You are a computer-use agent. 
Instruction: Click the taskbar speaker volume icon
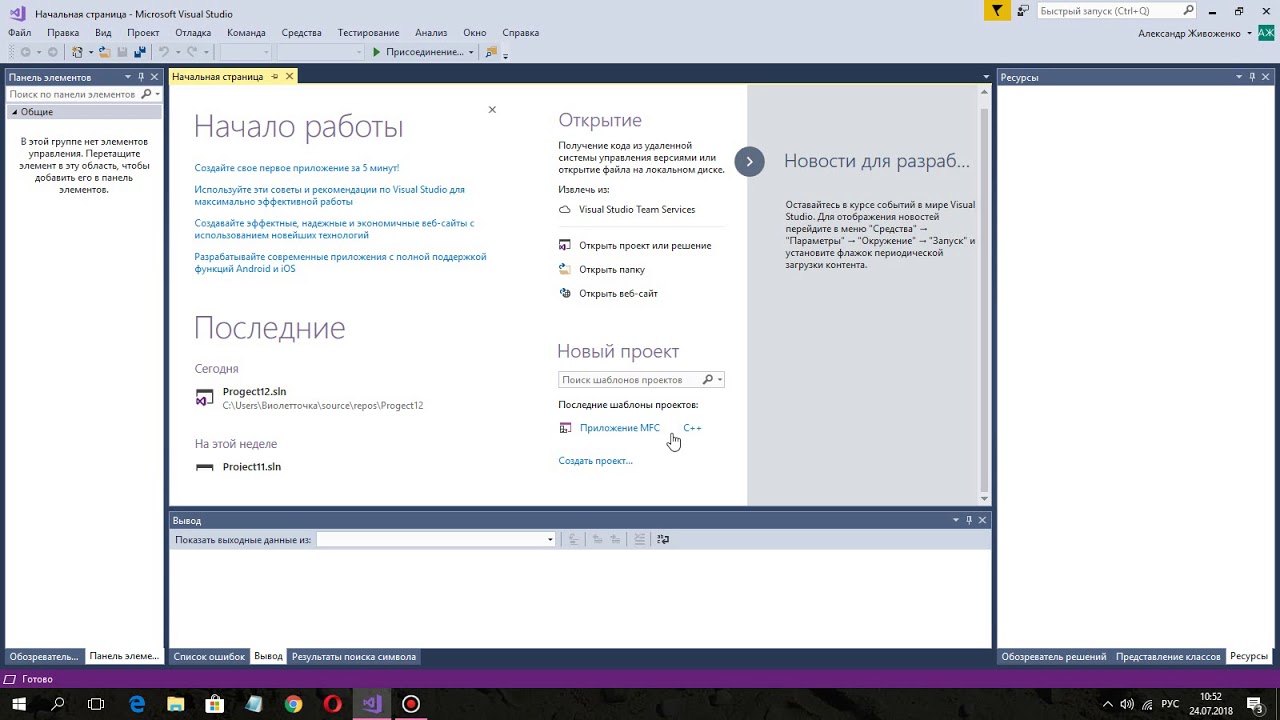[1126, 704]
